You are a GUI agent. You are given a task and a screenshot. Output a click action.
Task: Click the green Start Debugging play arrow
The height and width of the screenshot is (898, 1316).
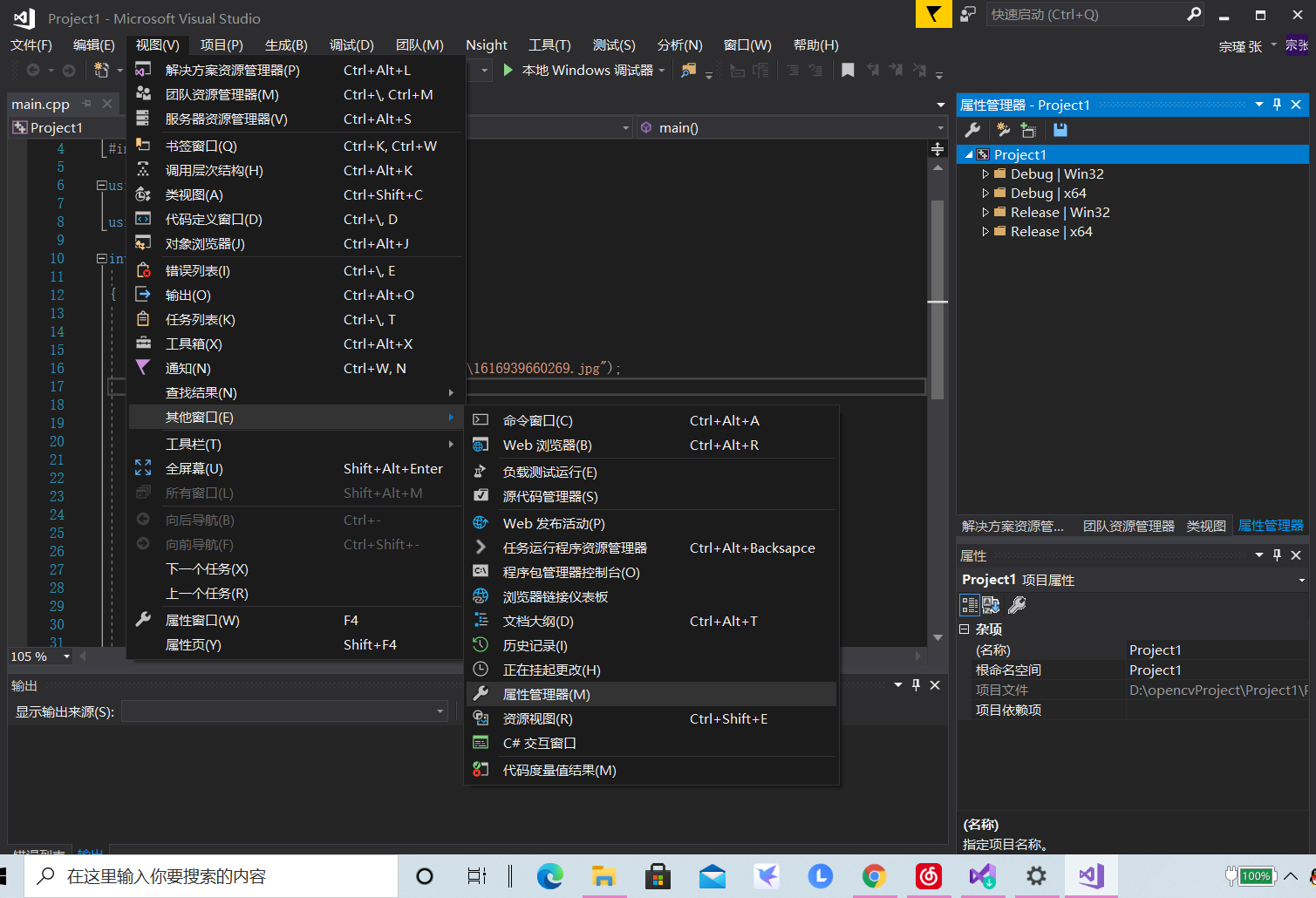508,70
